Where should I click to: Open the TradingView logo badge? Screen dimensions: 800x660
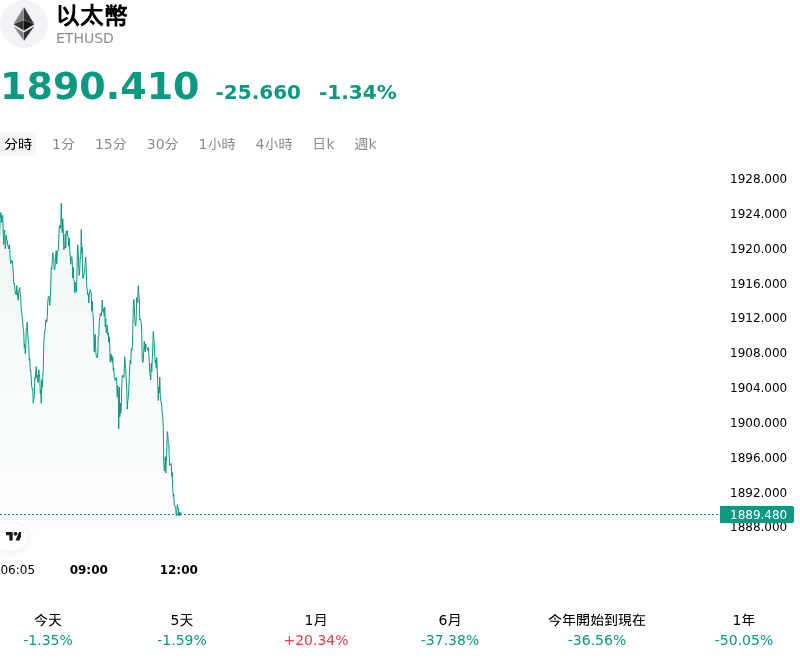pyautogui.click(x=13, y=536)
